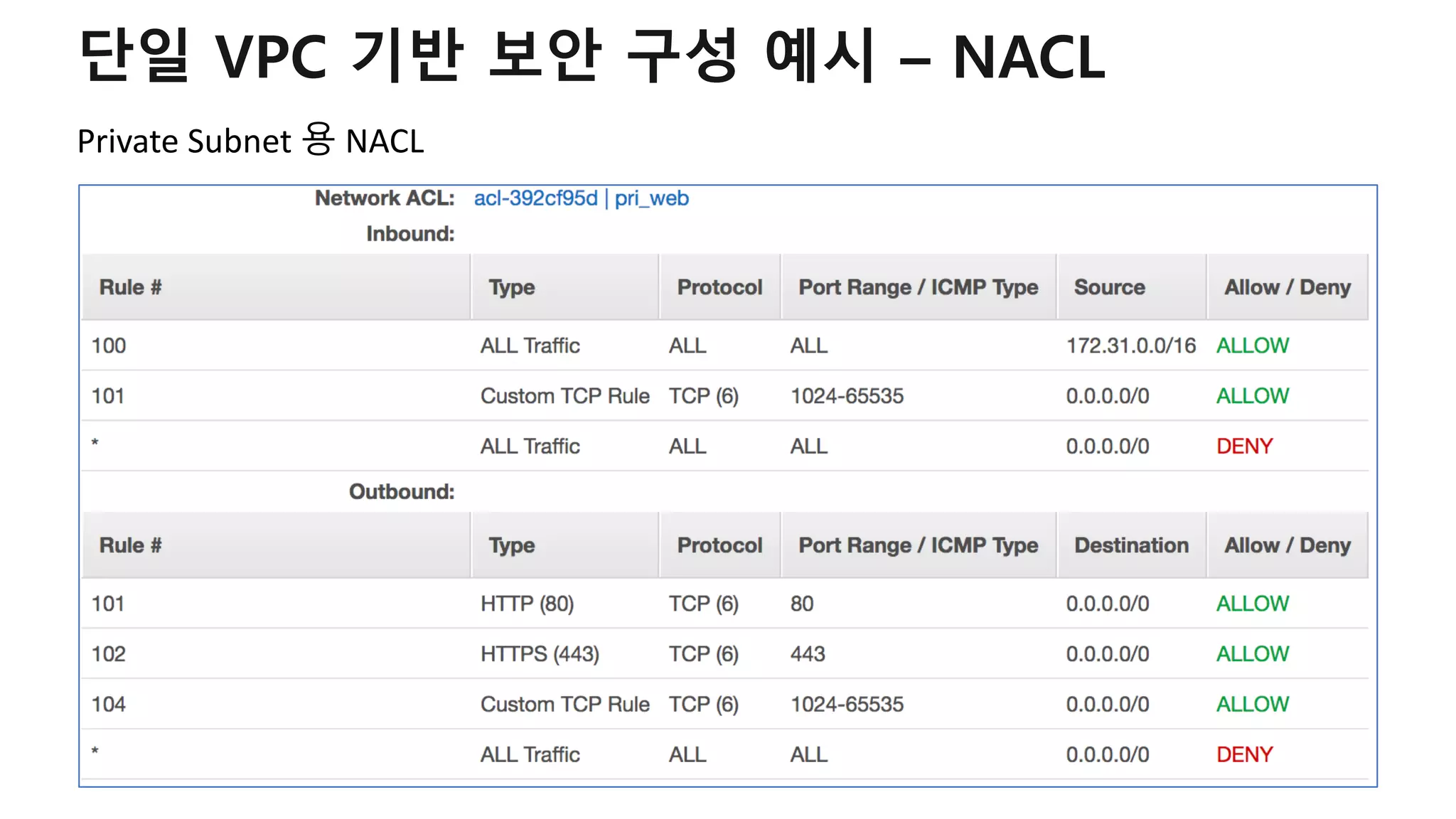Click ALLOW in the HTTPS (443) row
Image resolution: width=1456 pixels, height=819 pixels.
(x=1253, y=654)
